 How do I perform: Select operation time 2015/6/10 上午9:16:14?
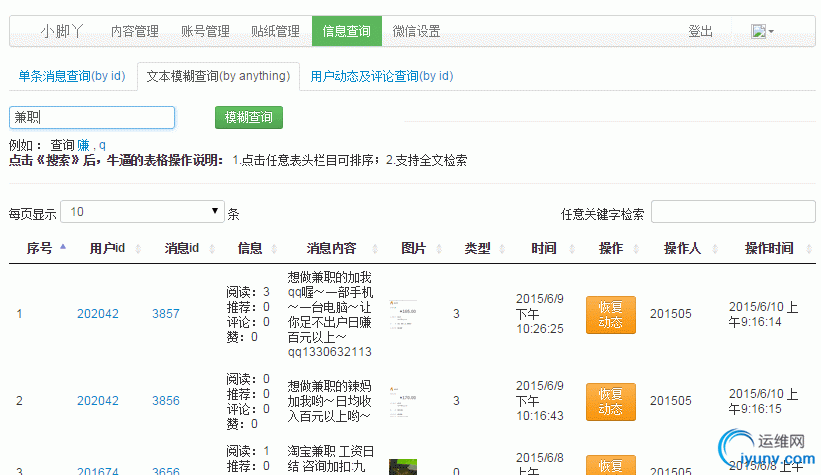[x=763, y=314]
